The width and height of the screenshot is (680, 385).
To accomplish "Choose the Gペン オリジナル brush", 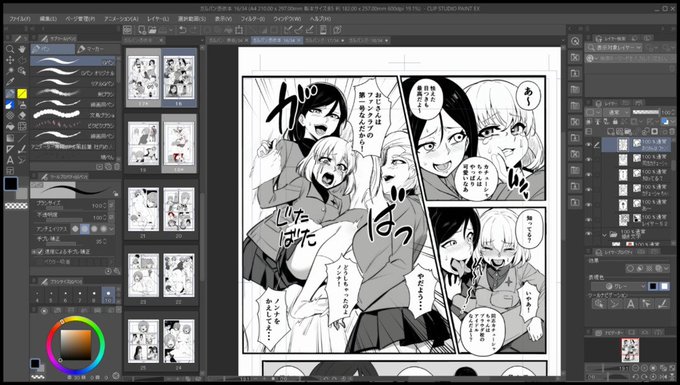I will coord(73,73).
